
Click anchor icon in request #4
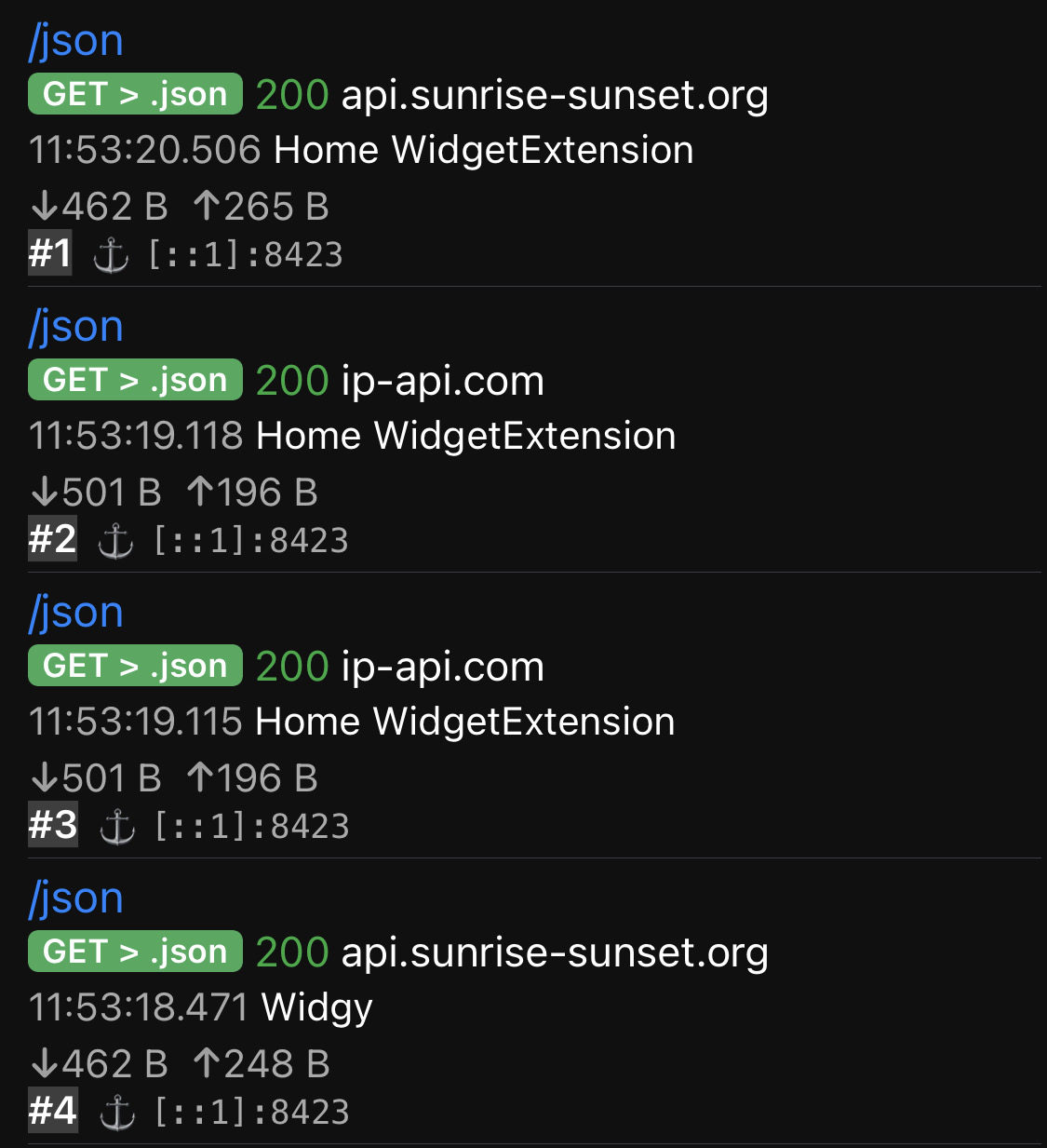(117, 1113)
